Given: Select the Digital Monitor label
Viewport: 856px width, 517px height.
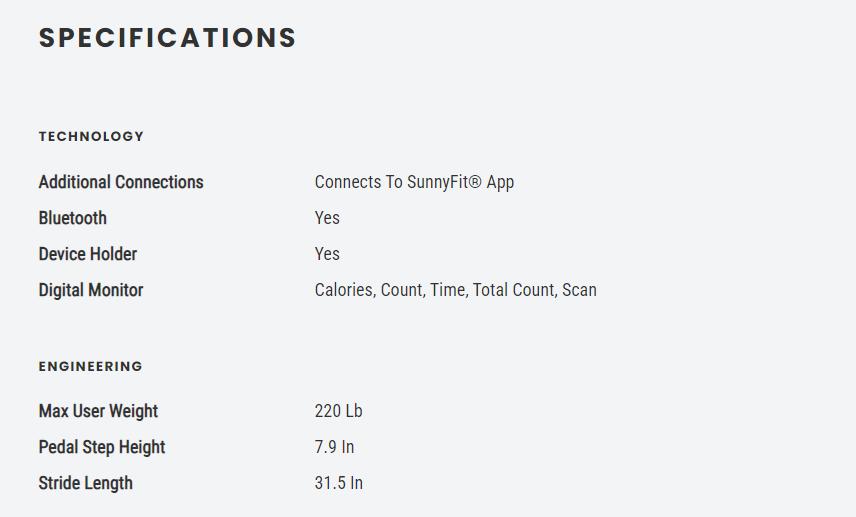Looking at the screenshot, I should point(91,290).
